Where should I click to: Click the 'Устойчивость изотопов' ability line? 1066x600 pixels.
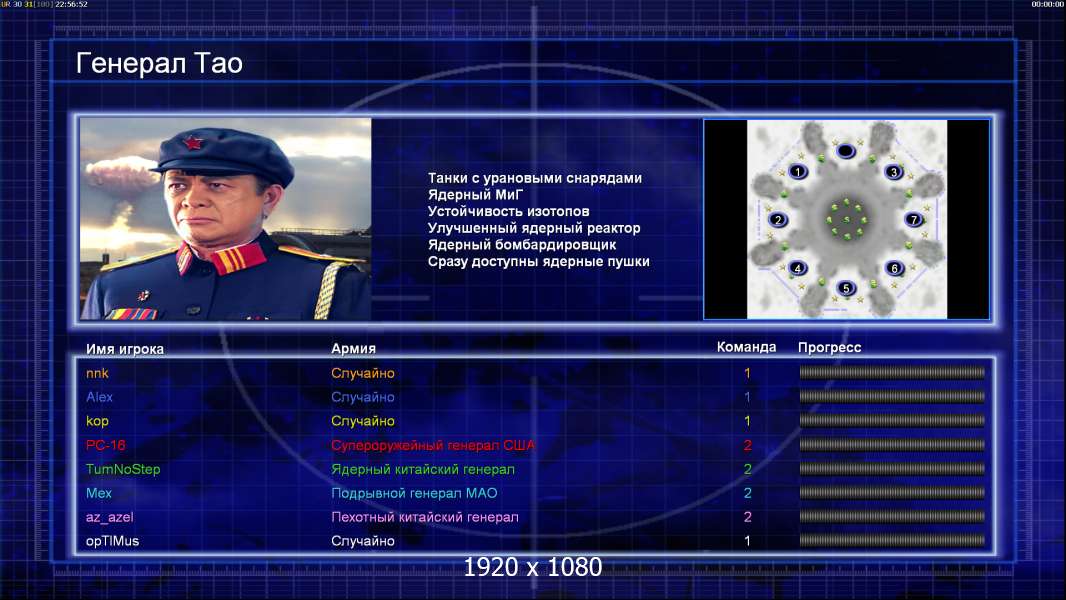509,211
